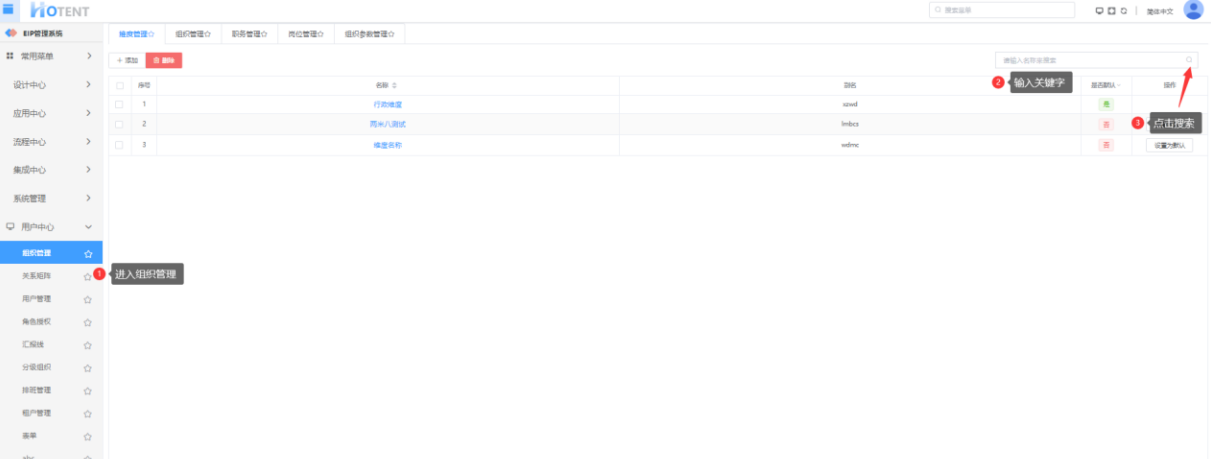Screen dimensions: 1211x459
Task: Click the star on 组织参数管理 tab
Action: click(390, 33)
